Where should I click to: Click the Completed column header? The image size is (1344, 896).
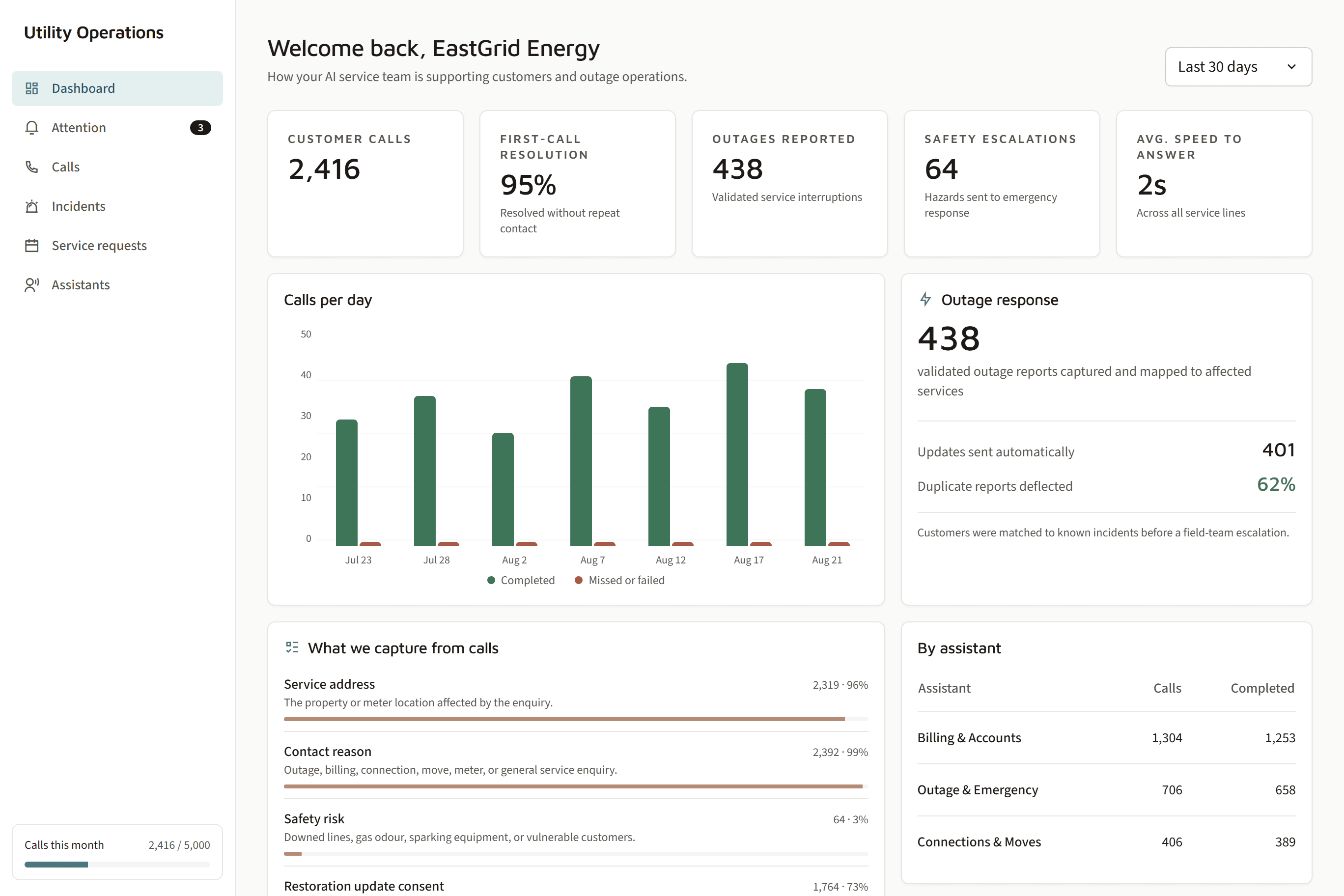1262,688
